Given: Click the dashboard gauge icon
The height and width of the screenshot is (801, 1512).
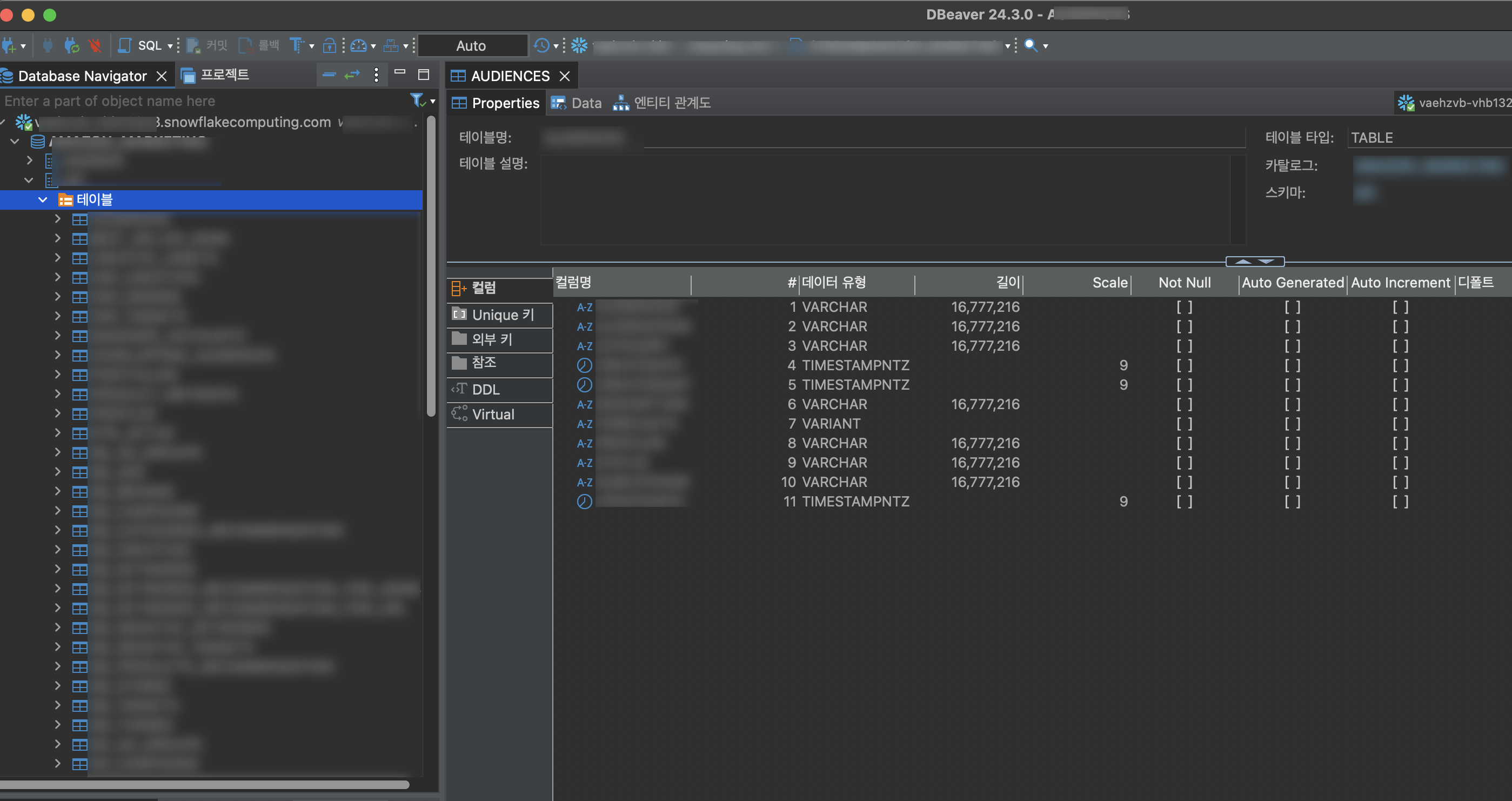Looking at the screenshot, I should coord(358,45).
